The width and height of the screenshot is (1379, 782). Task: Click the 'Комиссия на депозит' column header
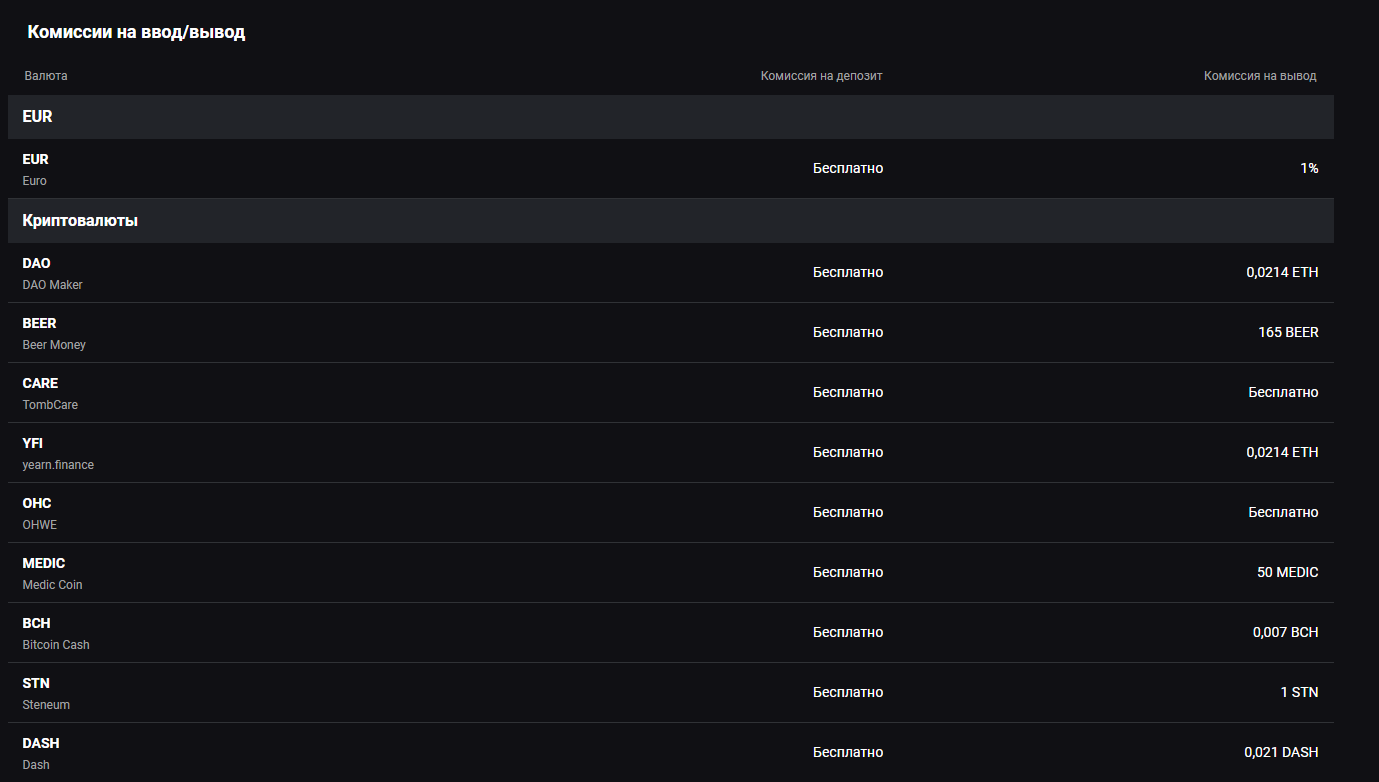point(822,76)
